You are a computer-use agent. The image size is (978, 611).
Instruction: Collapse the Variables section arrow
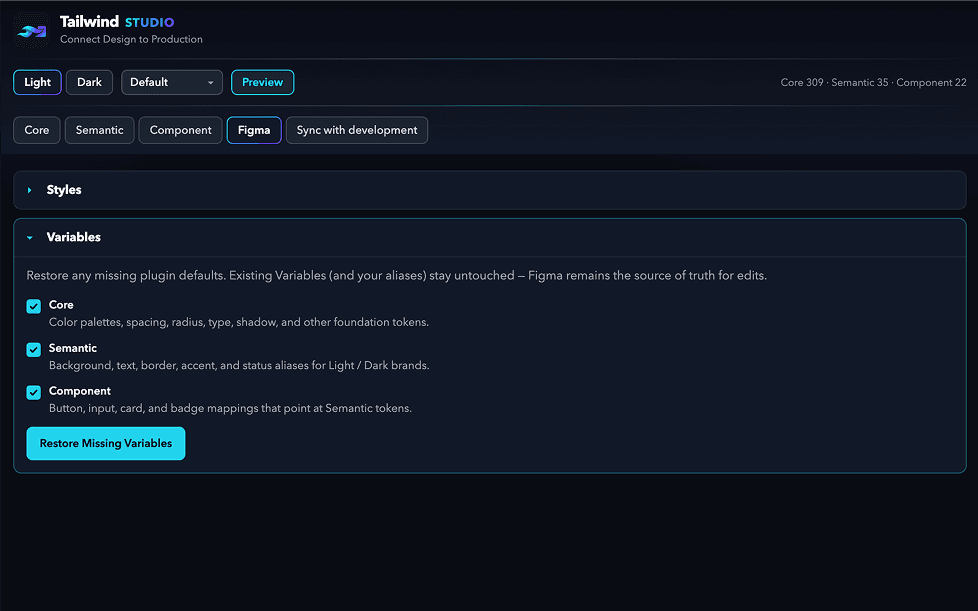[29, 238]
